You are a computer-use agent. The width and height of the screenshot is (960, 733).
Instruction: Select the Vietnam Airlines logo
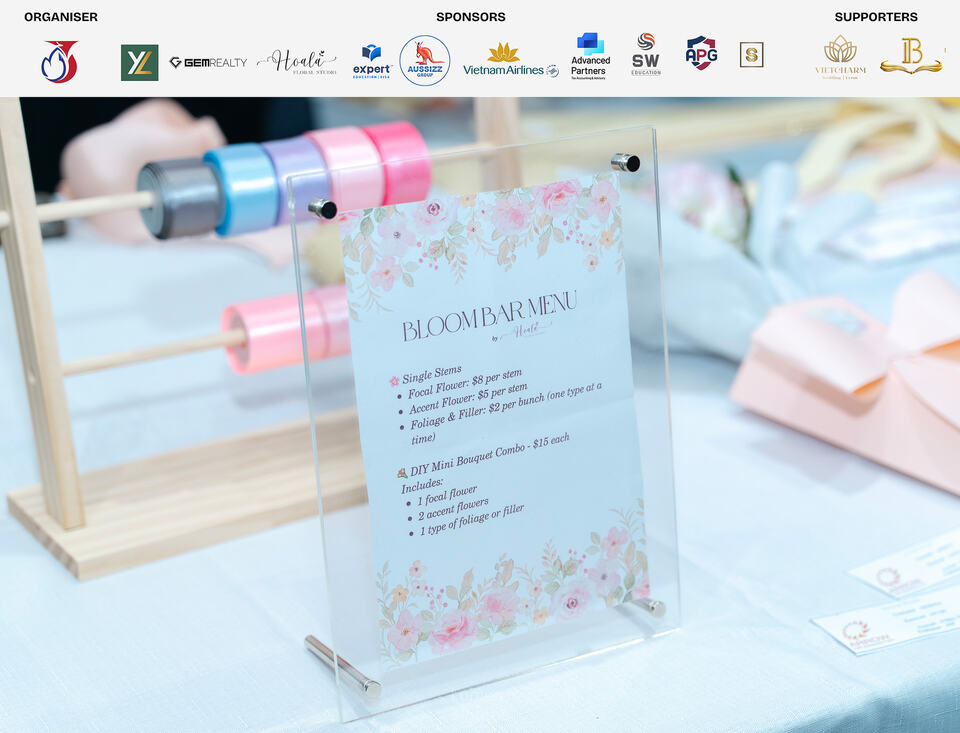[x=511, y=61]
